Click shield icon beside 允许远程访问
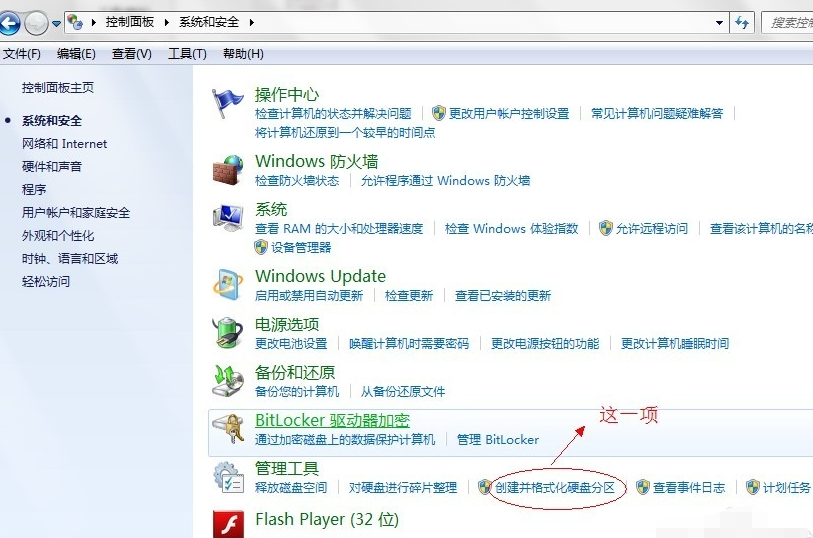 point(606,228)
